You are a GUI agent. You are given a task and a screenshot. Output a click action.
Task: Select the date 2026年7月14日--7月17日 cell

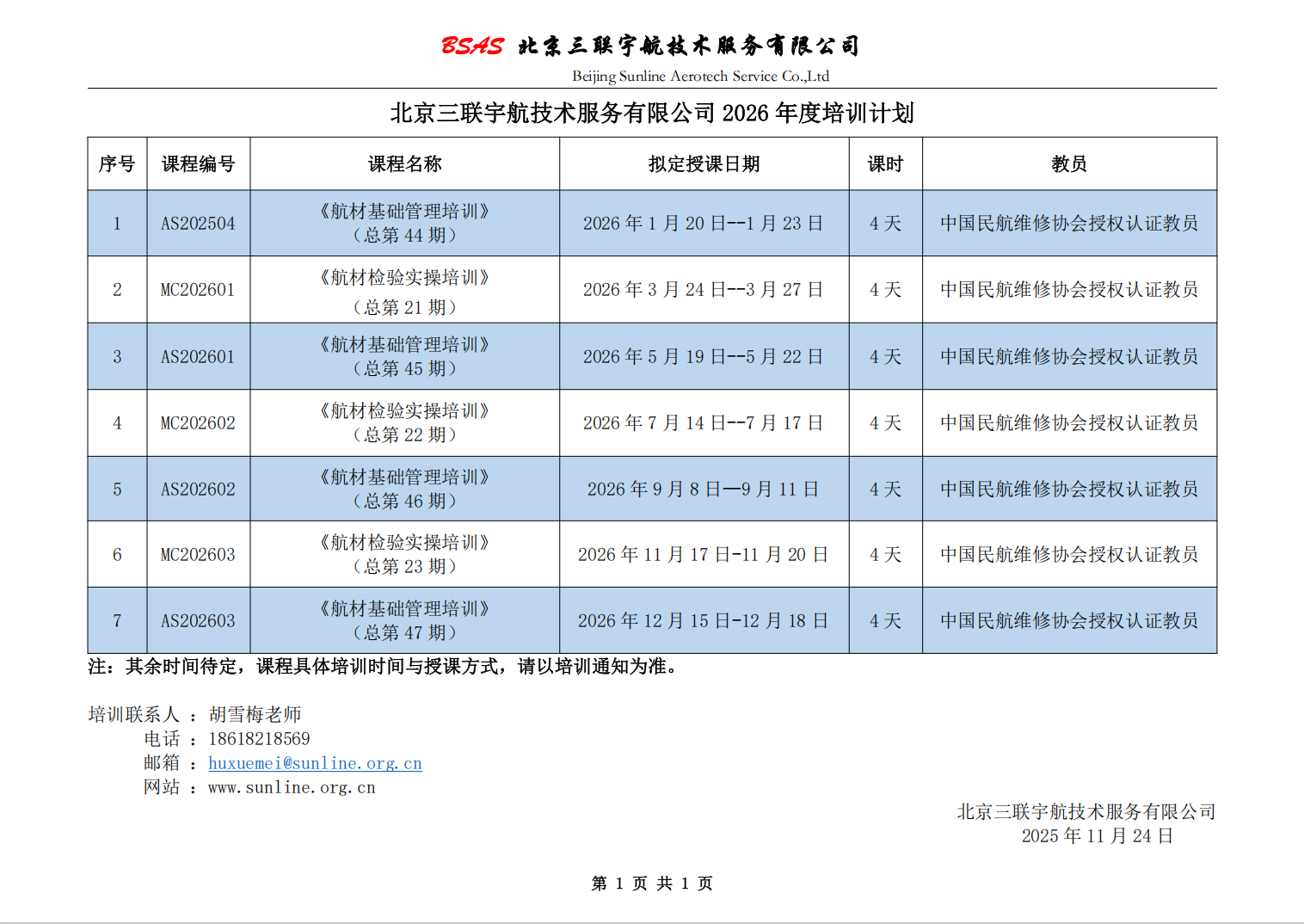pyautogui.click(x=704, y=422)
